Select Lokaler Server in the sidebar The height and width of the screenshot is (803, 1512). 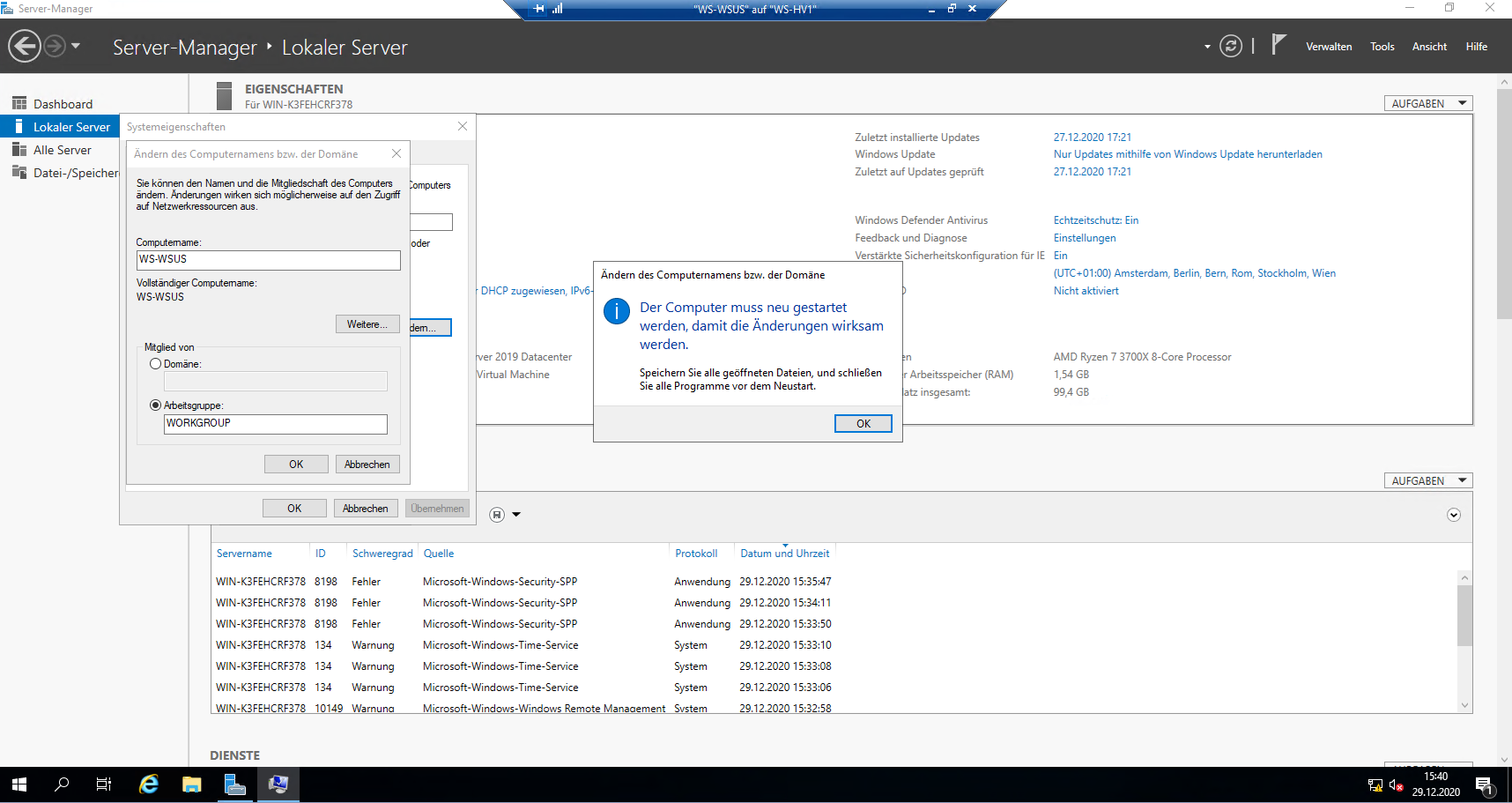pos(60,127)
